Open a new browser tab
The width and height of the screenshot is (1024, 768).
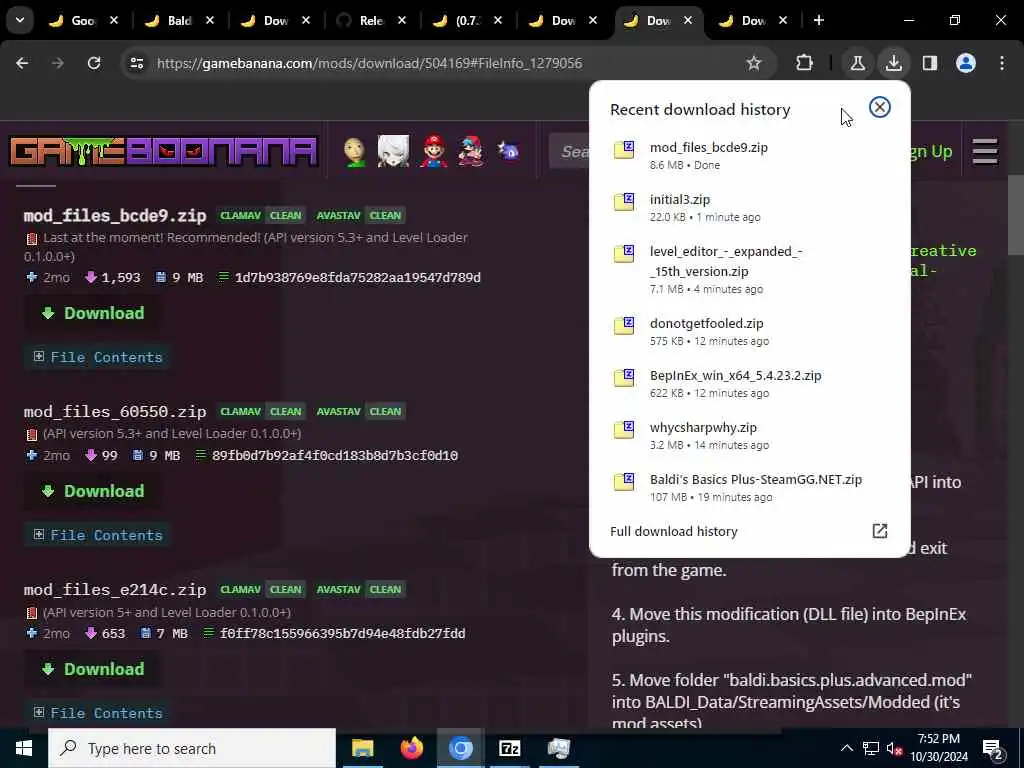819,20
